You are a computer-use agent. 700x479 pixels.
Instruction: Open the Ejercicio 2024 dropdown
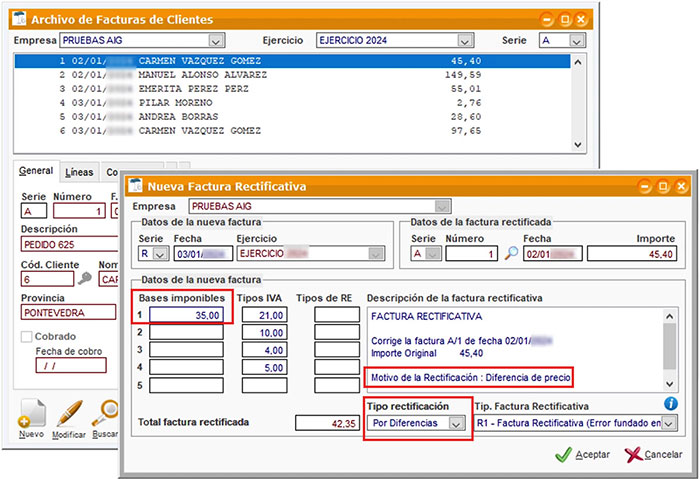465,41
